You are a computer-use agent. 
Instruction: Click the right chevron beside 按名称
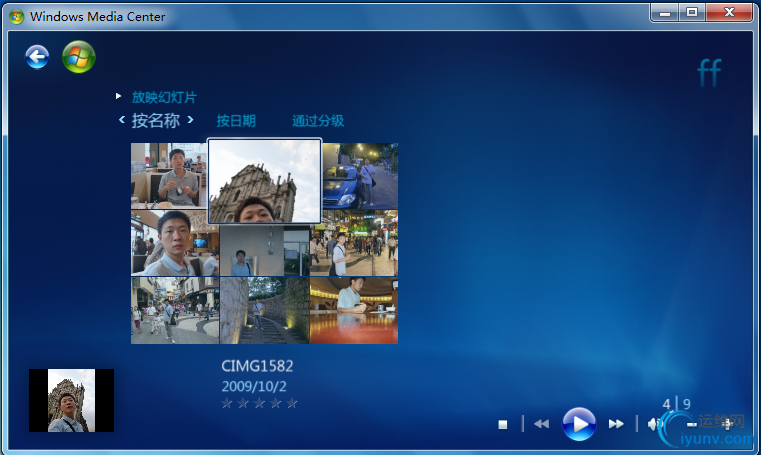pyautogui.click(x=190, y=119)
